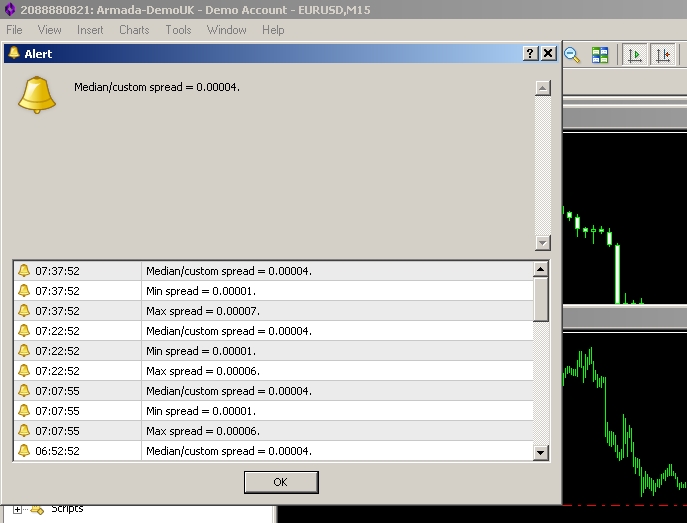Screen dimensions: 687x523
Task: Click message pane scroll up arrow
Action: [542, 88]
